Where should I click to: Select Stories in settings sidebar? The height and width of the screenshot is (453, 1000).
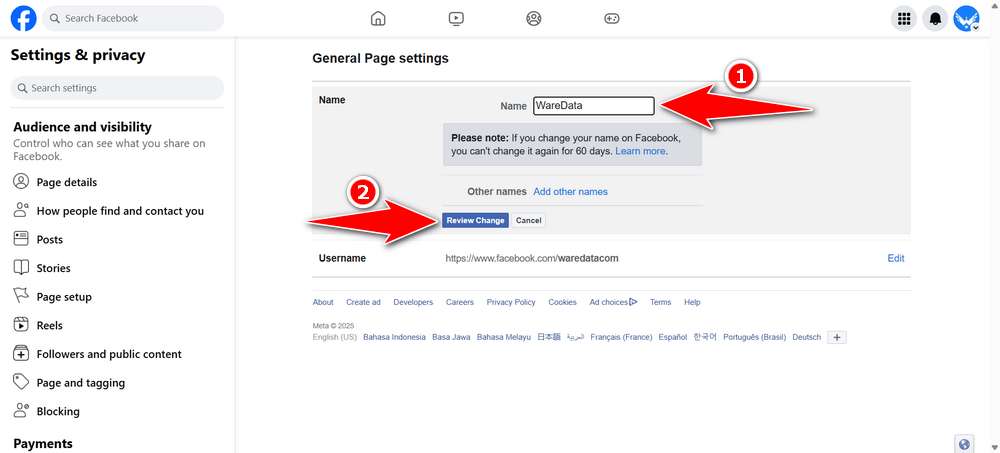tap(54, 268)
